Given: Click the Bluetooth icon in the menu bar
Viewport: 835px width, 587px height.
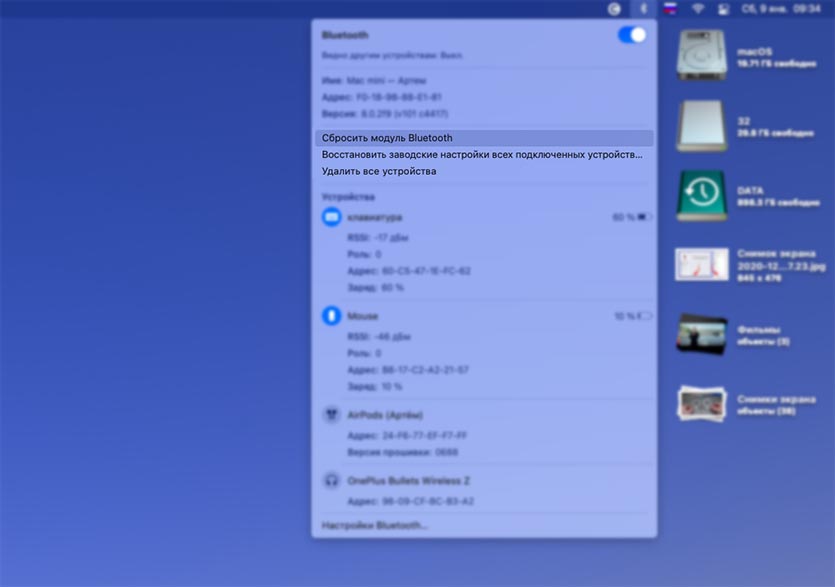Looking at the screenshot, I should pyautogui.click(x=643, y=9).
